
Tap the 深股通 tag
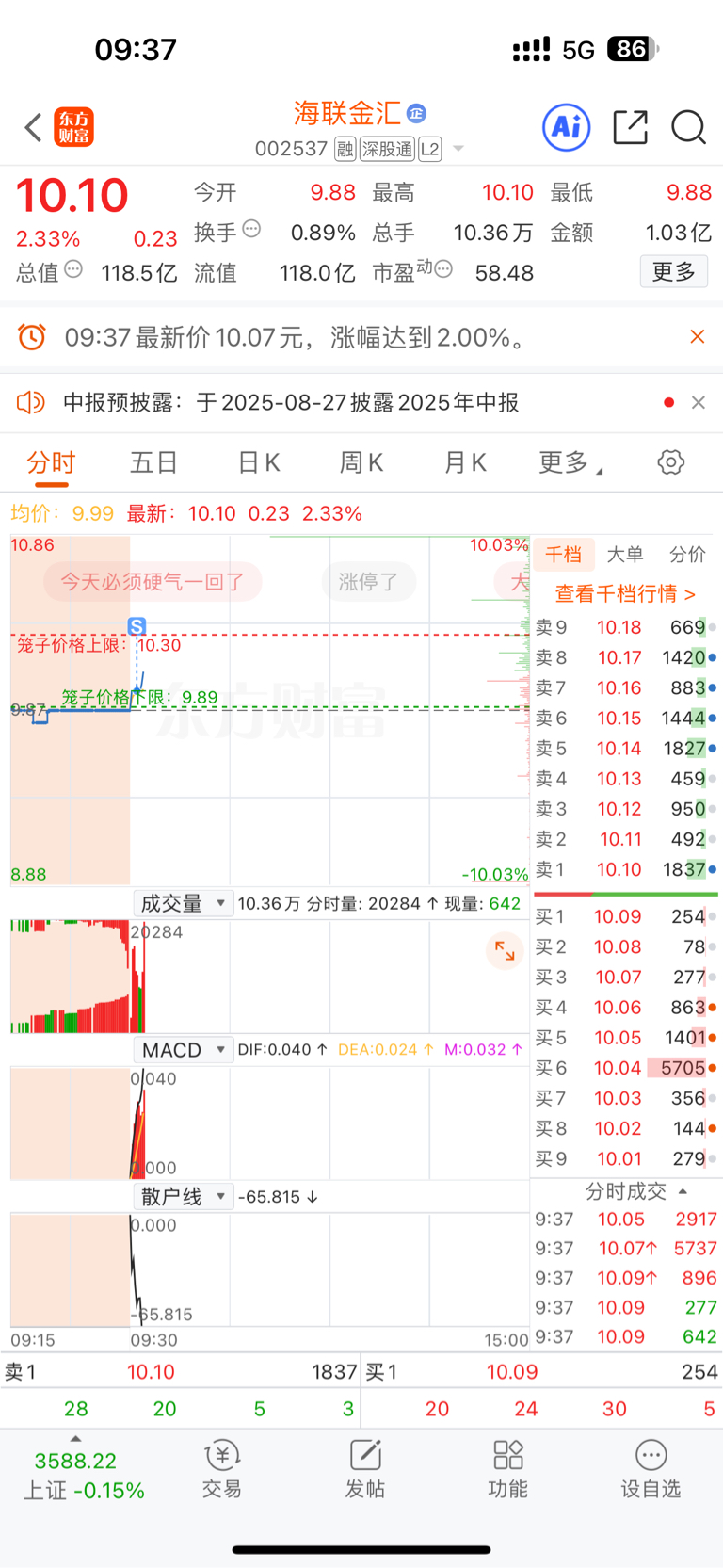(x=387, y=149)
